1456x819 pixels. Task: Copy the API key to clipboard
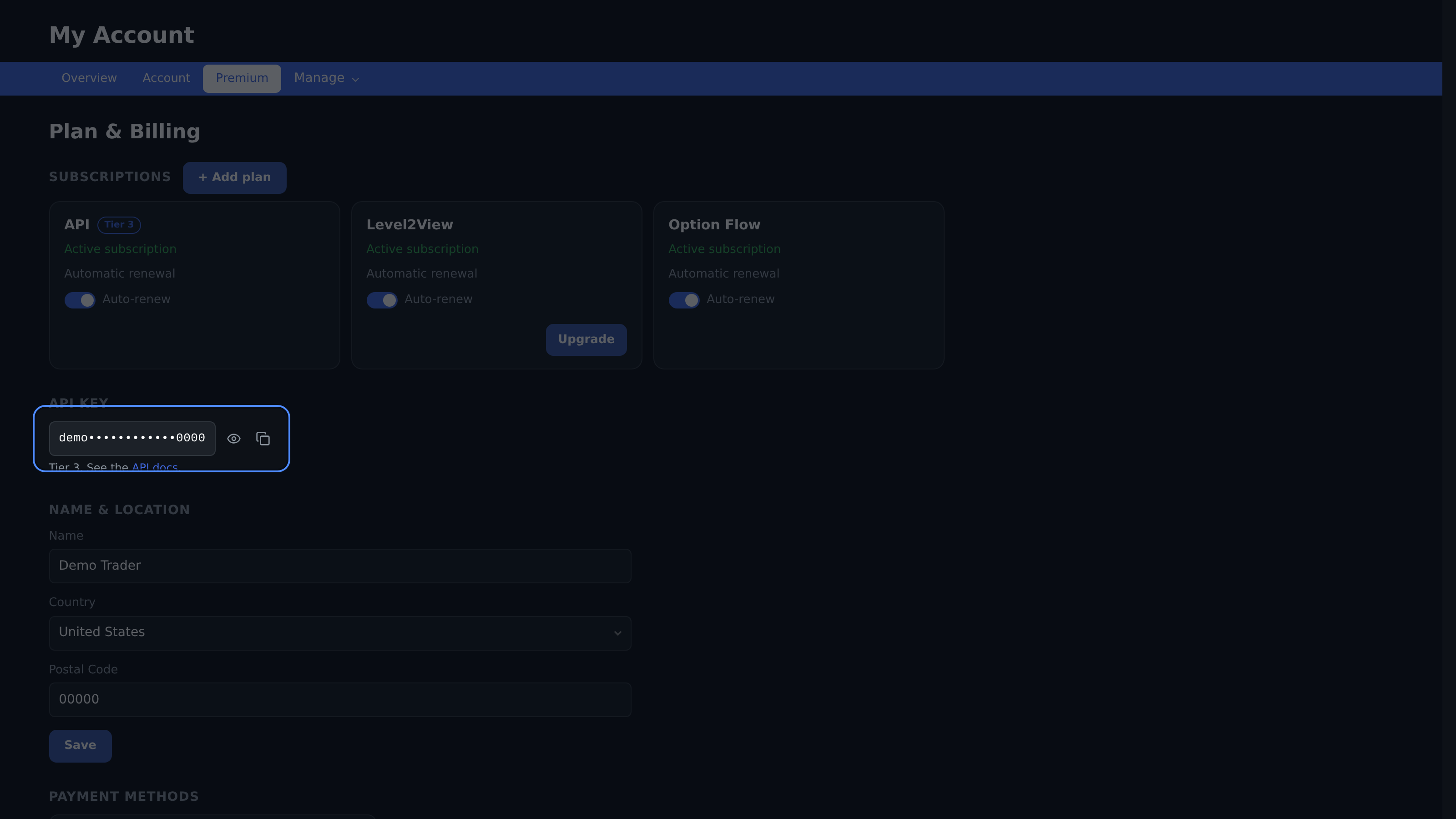pos(263,439)
